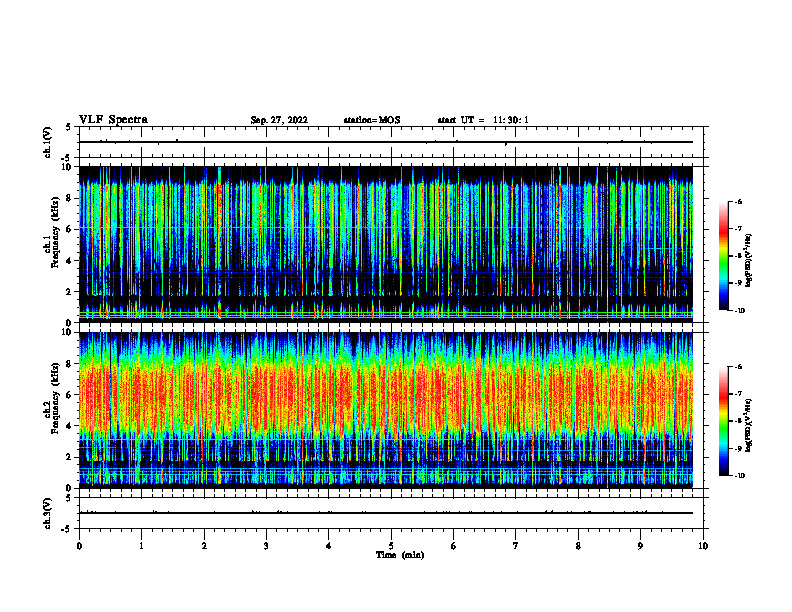Click the ch.2 colorbar log(PSD) unit label
Viewport: 792px width, 612px height.
[x=748, y=425]
